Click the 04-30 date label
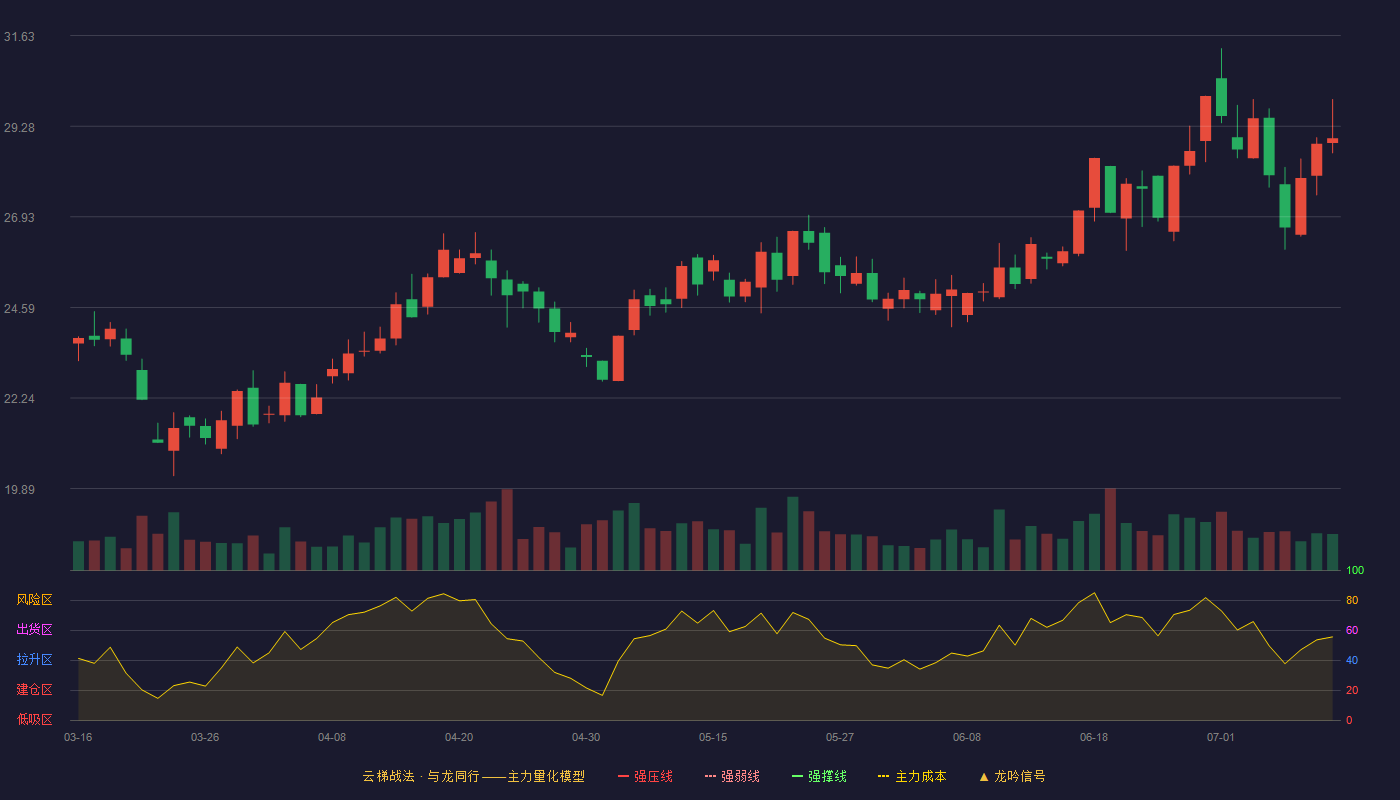This screenshot has width=1400, height=800. (586, 737)
